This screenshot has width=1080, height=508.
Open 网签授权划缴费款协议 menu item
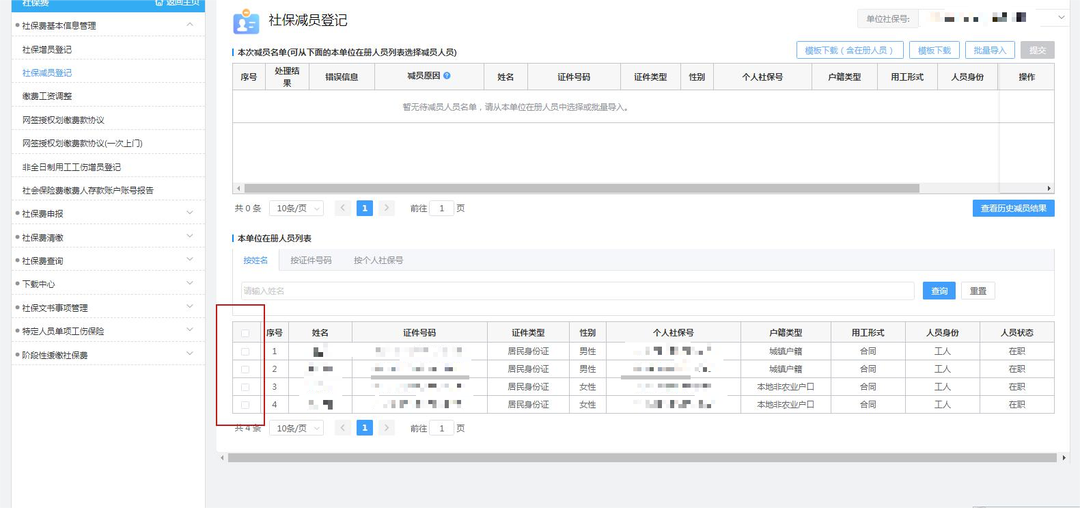pos(63,120)
